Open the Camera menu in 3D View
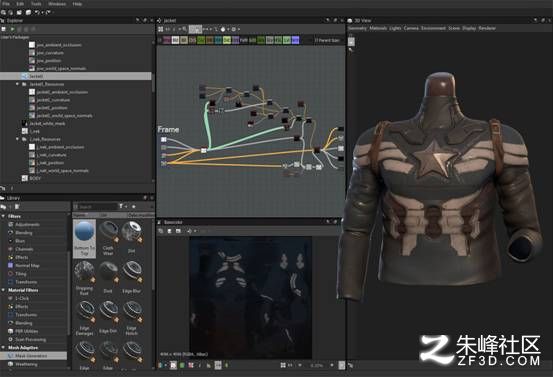Image resolution: width=553 pixels, height=377 pixels. coord(411,28)
